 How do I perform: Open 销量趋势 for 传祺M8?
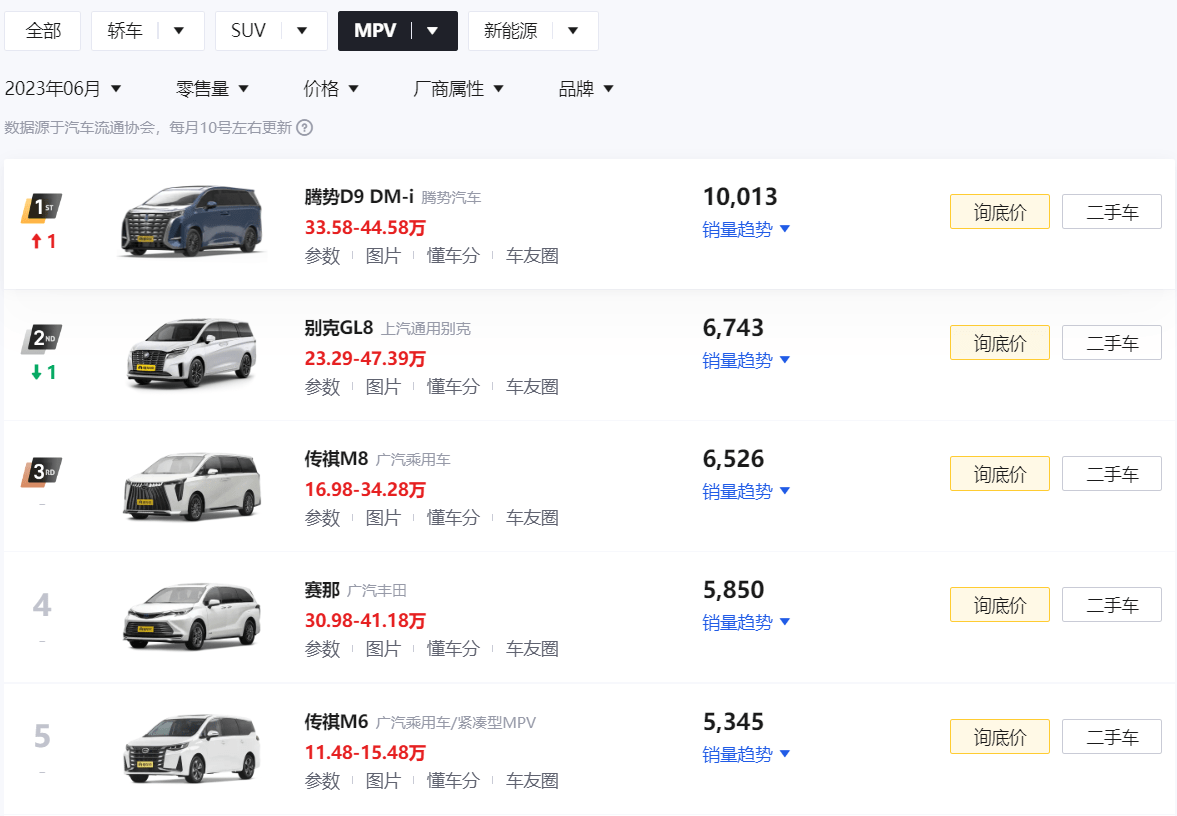pos(739,491)
